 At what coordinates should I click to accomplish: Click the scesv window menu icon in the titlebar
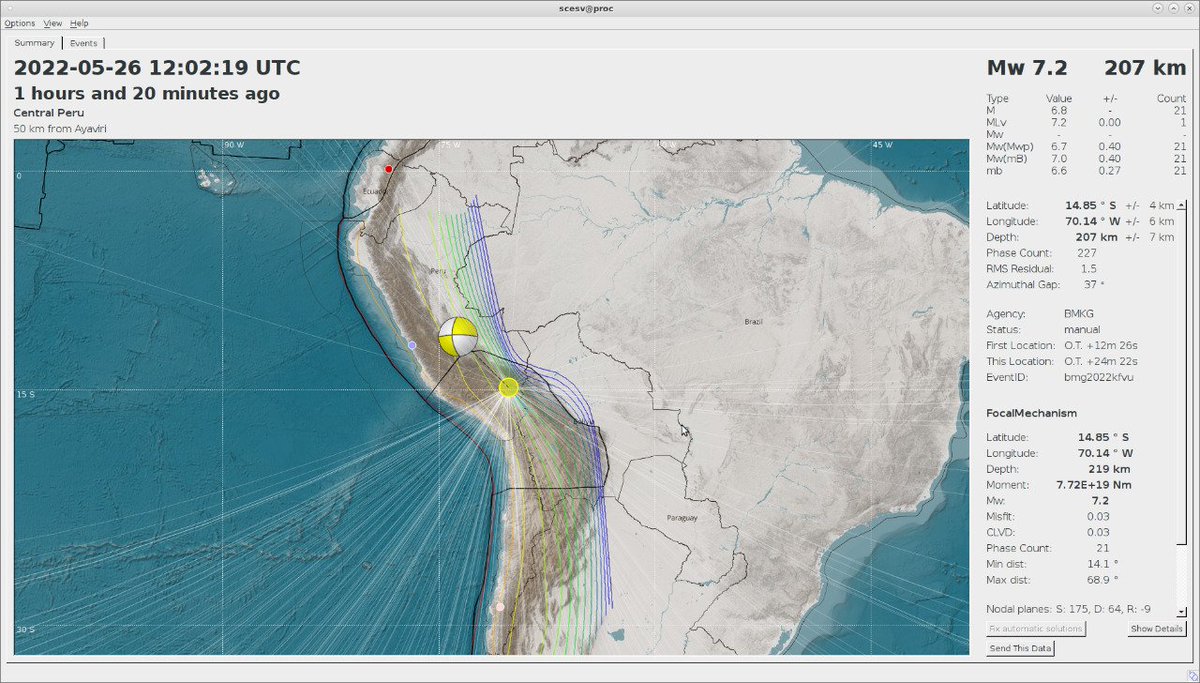pyautogui.click(x=8, y=7)
